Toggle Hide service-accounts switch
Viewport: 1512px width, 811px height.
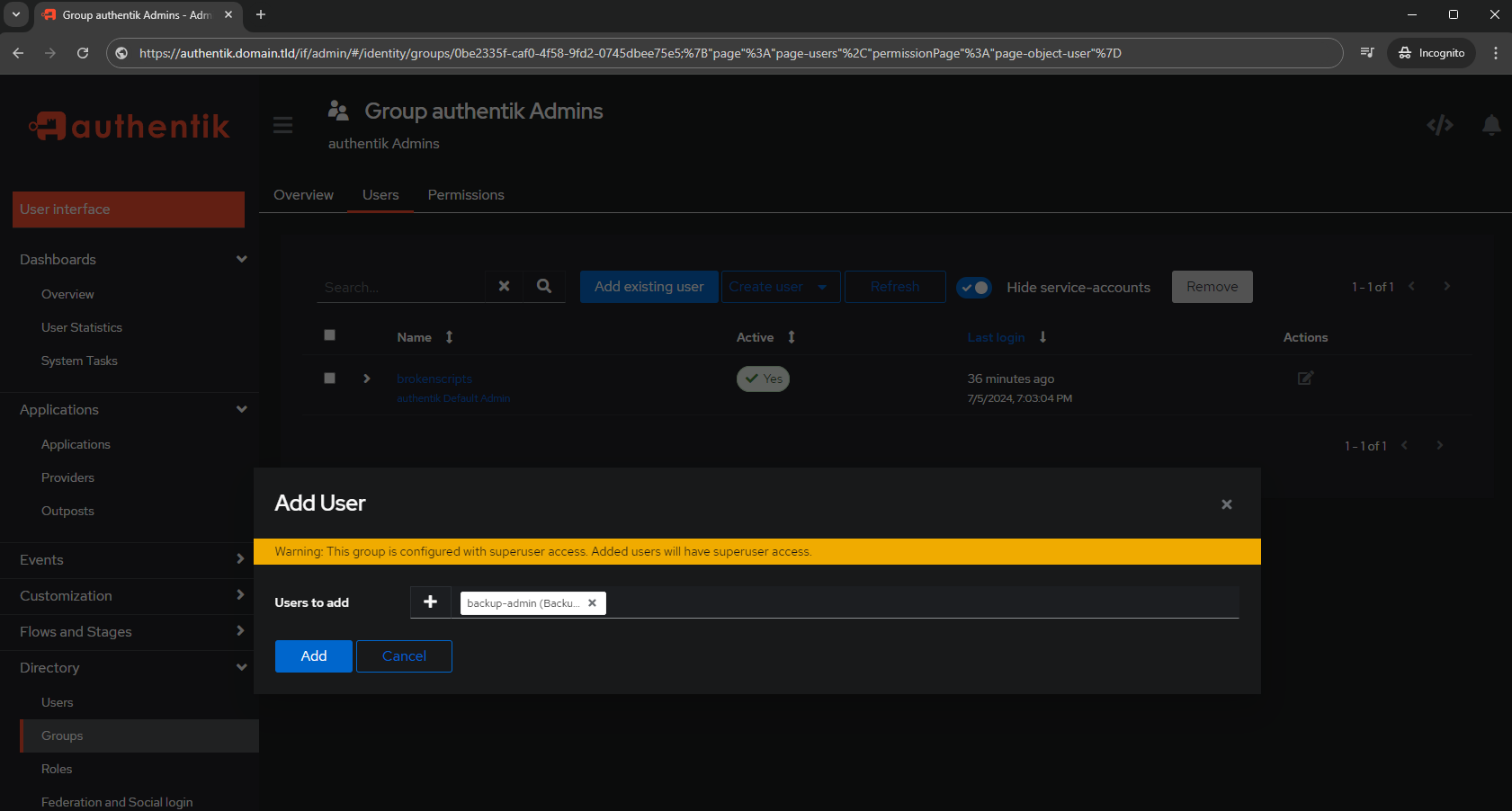point(974,288)
